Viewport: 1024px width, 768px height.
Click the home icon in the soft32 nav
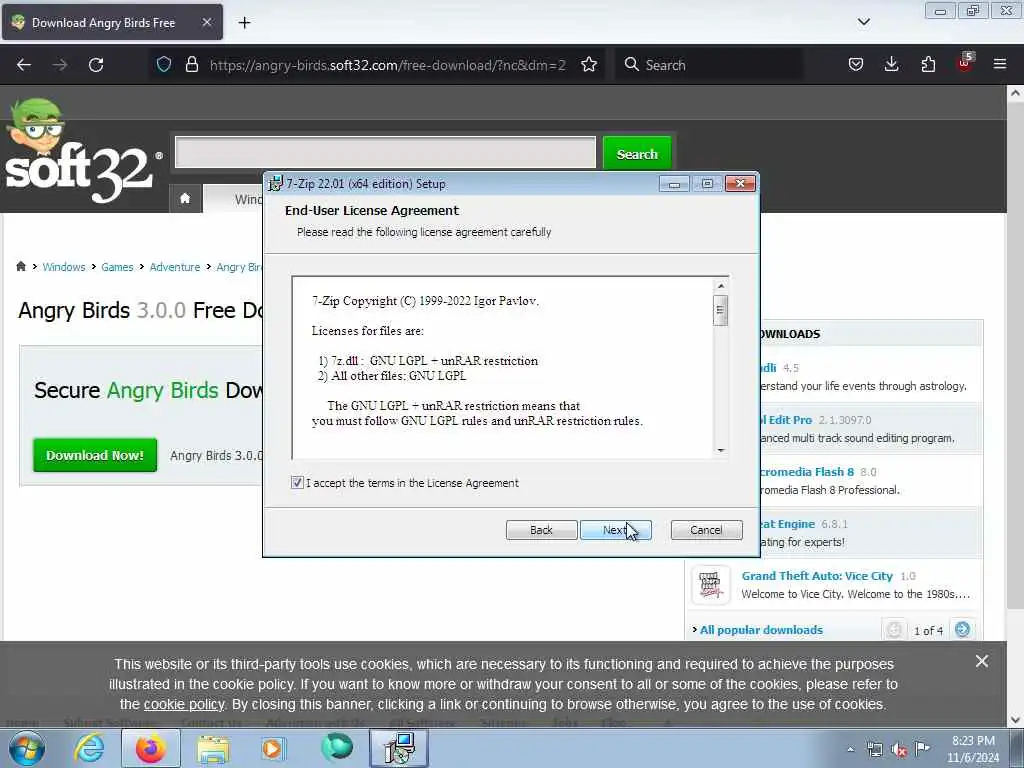[185, 199]
